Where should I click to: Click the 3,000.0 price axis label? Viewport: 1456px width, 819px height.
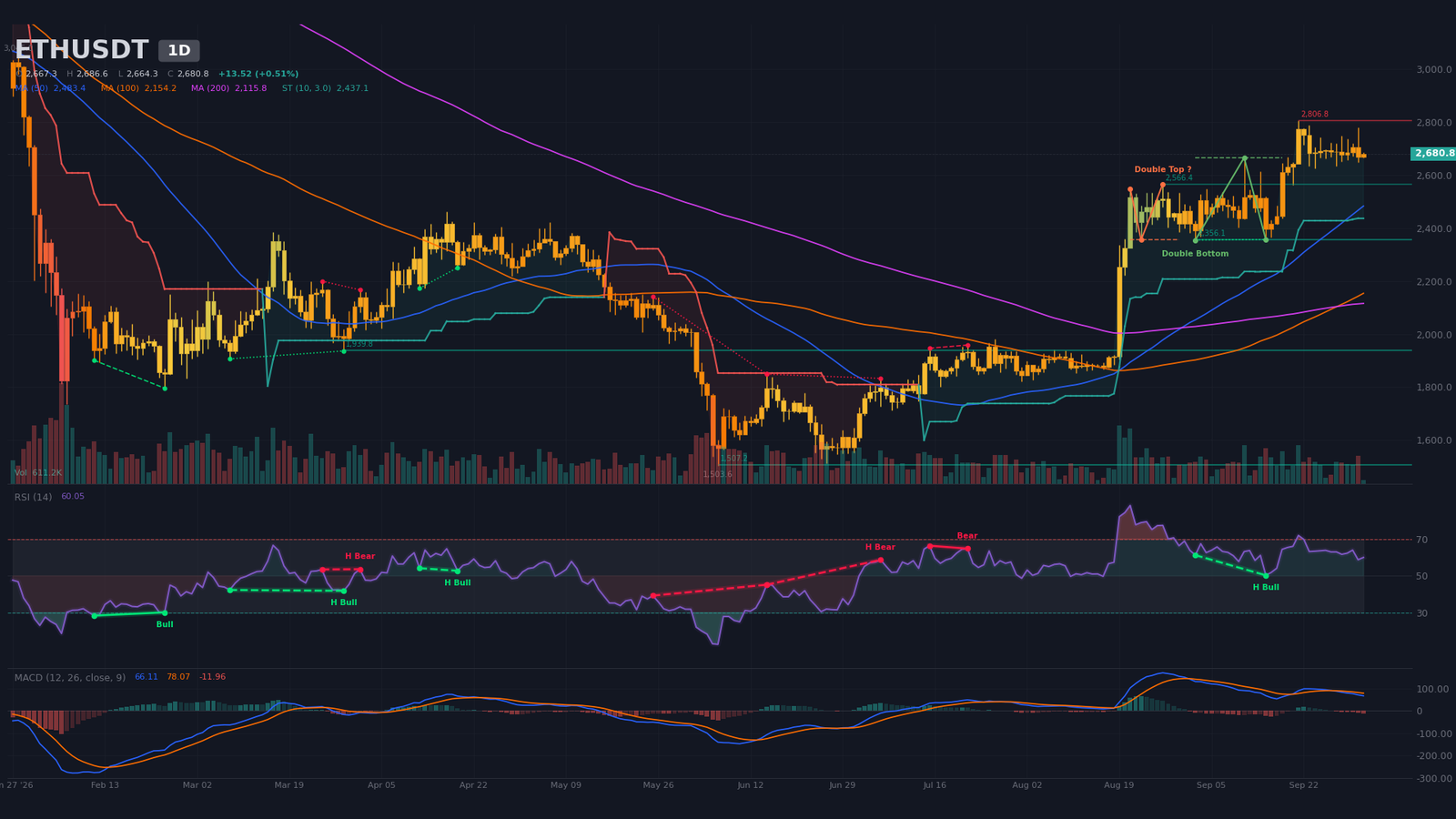click(1434, 70)
